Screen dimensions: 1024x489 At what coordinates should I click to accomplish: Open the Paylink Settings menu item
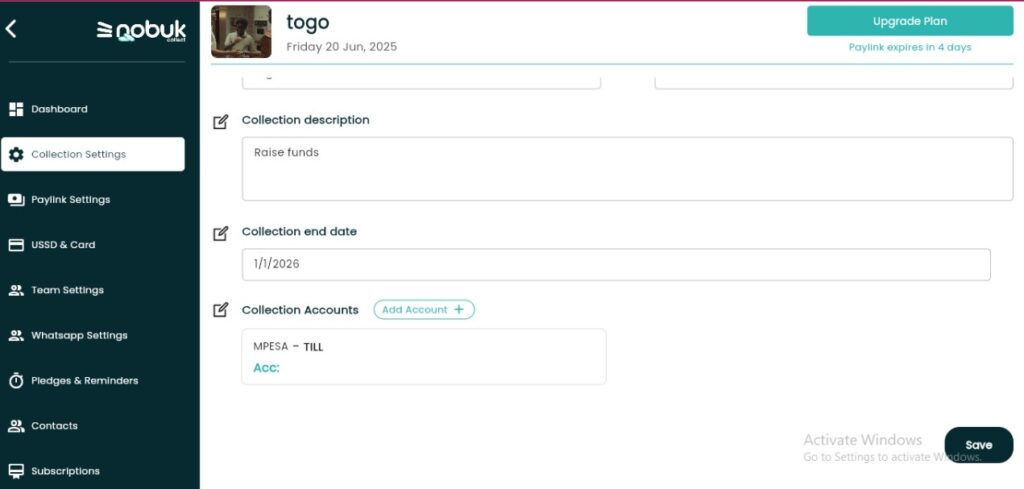pyautogui.click(x=70, y=200)
